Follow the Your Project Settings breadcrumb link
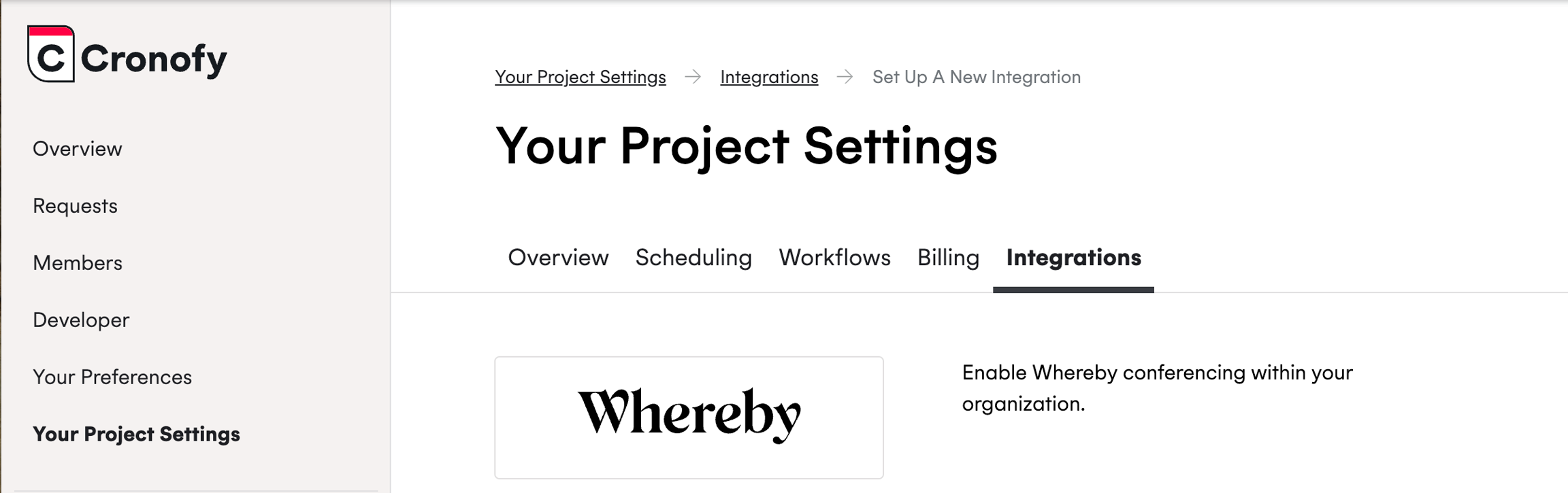The image size is (1568, 493). pyautogui.click(x=580, y=77)
